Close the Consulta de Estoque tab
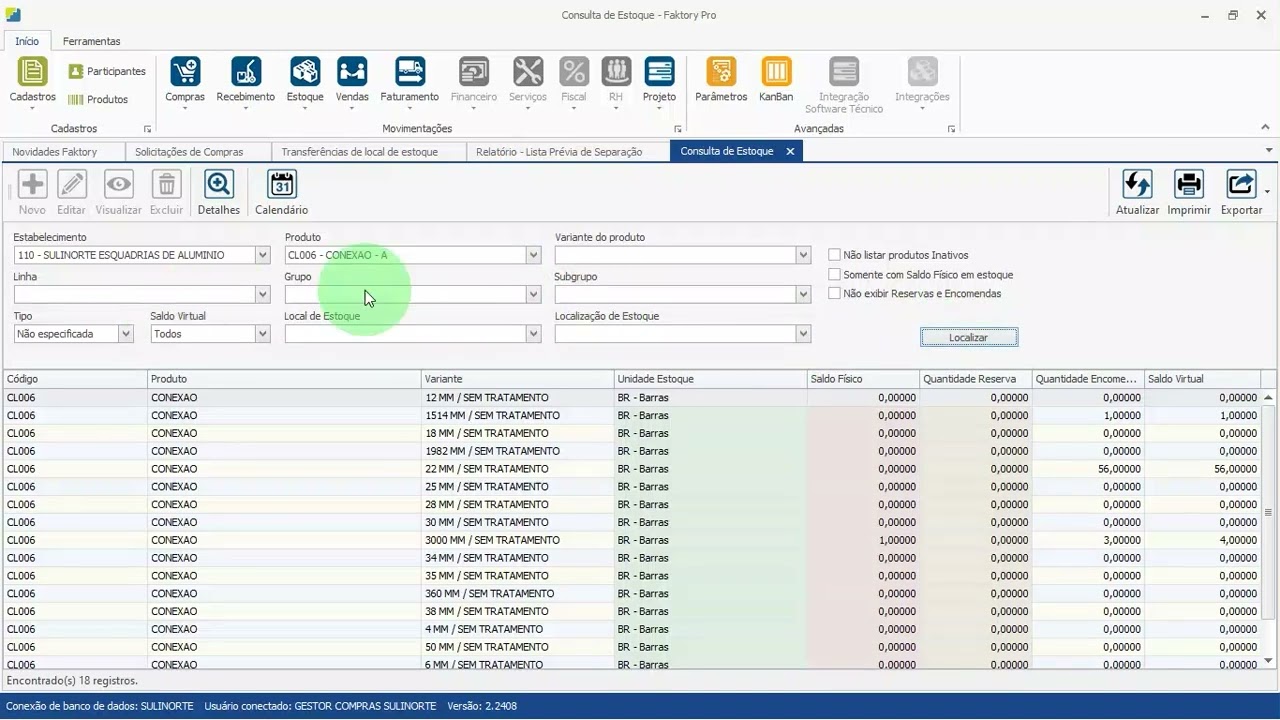The height and width of the screenshot is (720, 1280). click(x=790, y=151)
